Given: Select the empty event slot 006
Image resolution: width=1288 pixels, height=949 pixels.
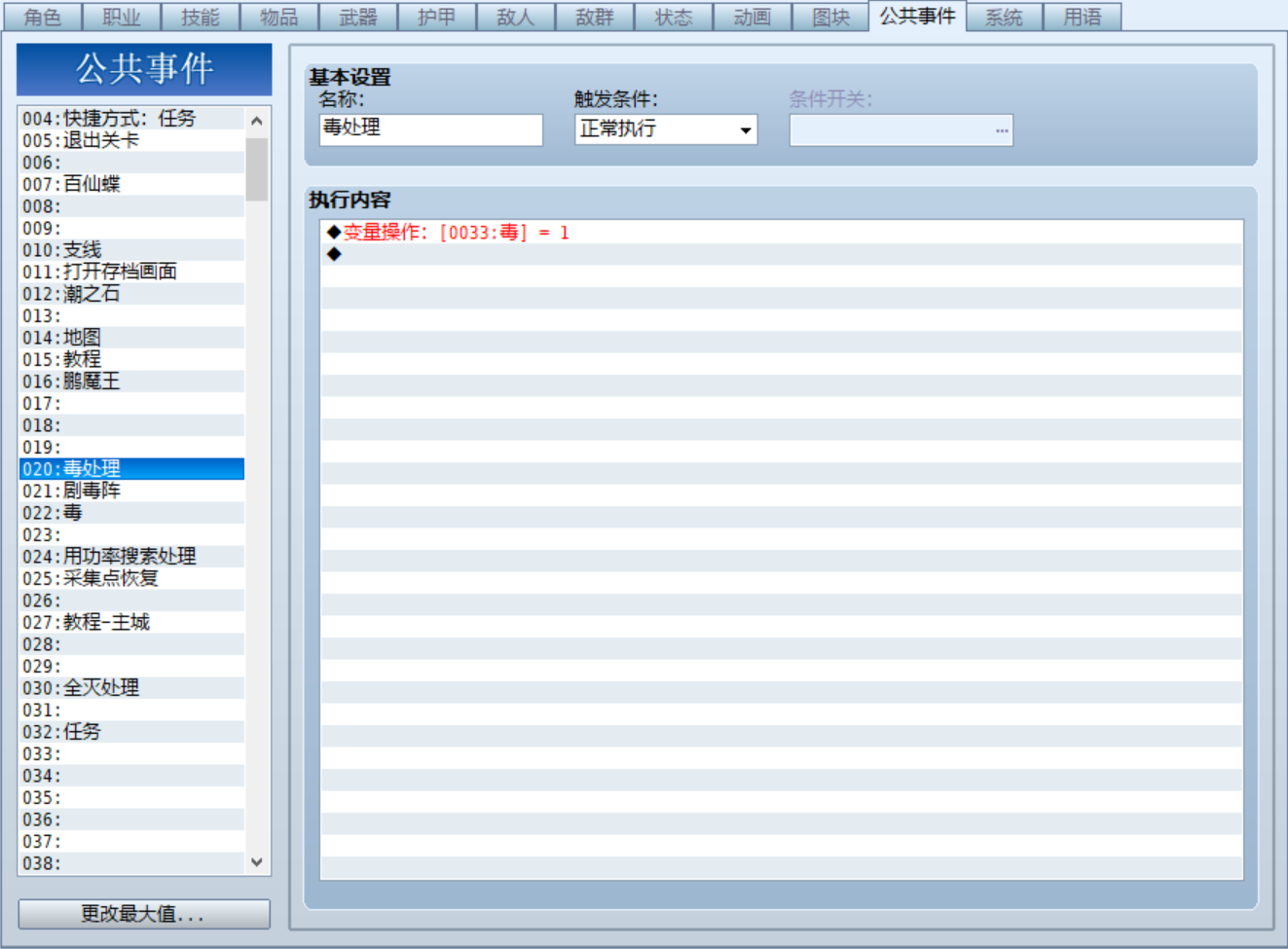Looking at the screenshot, I should point(131,163).
